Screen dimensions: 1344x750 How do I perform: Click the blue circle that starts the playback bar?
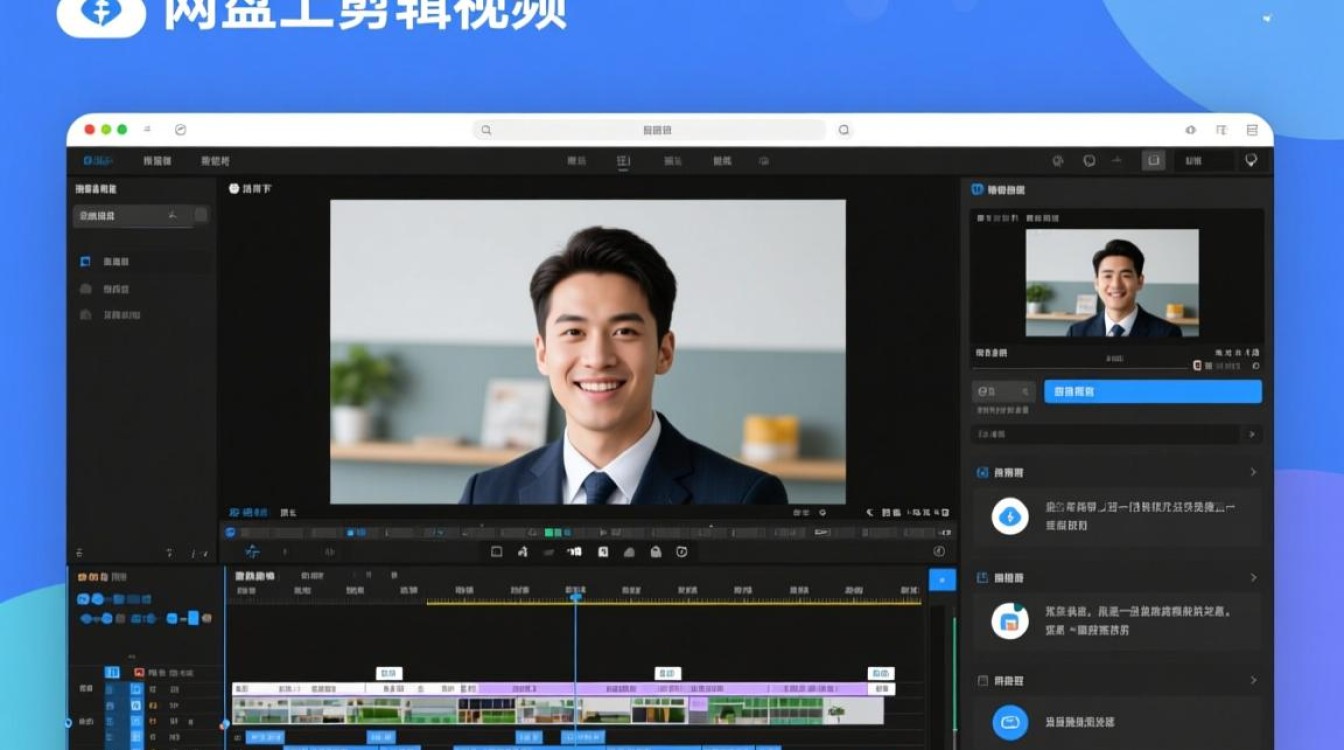click(x=231, y=533)
